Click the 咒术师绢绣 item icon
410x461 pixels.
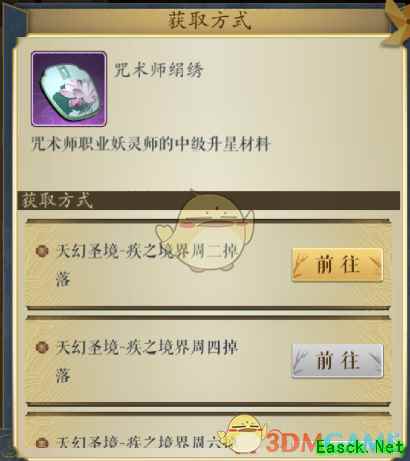[69, 89]
